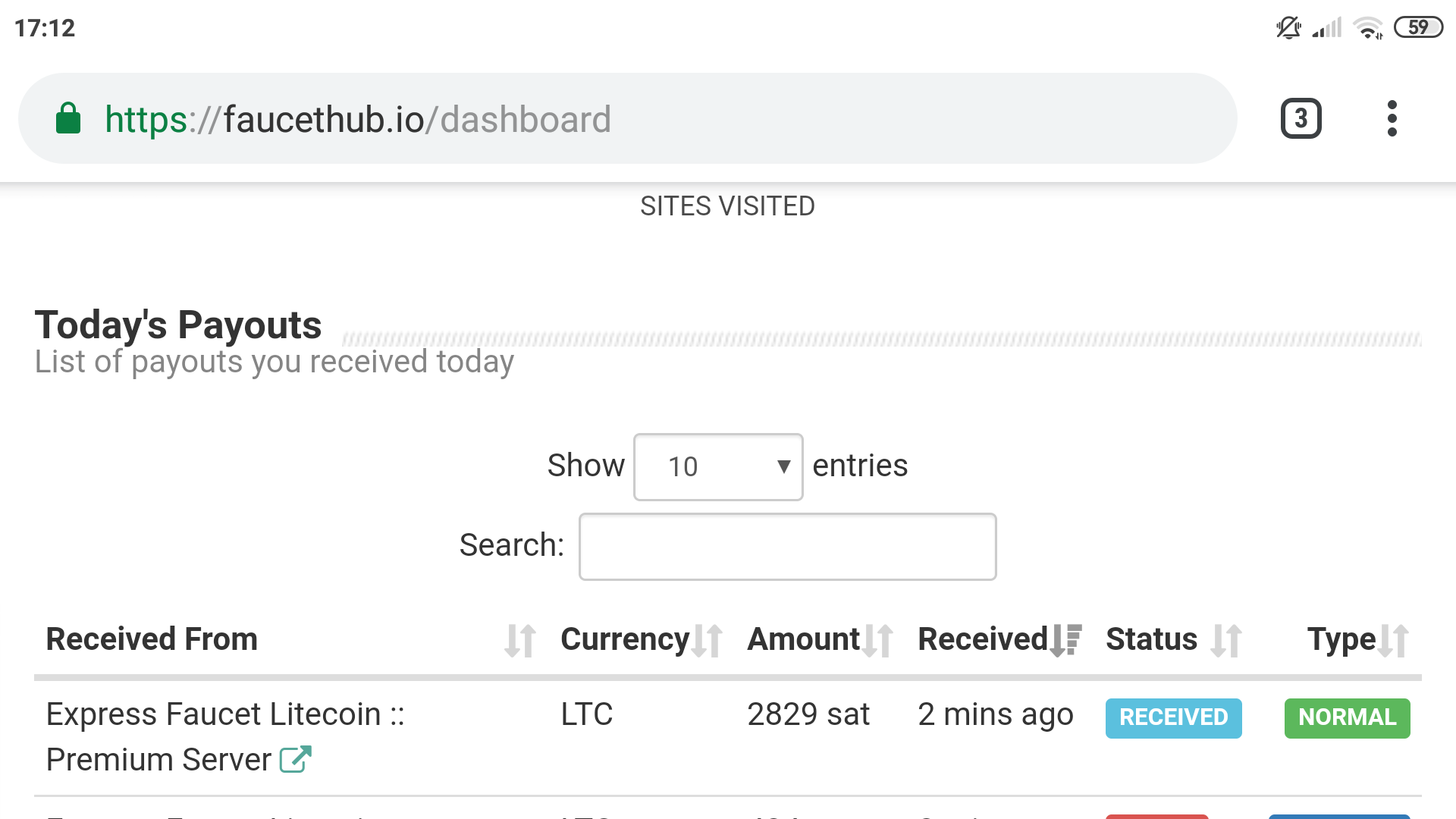Open the browser tab switcher showing 3

pos(1301,119)
